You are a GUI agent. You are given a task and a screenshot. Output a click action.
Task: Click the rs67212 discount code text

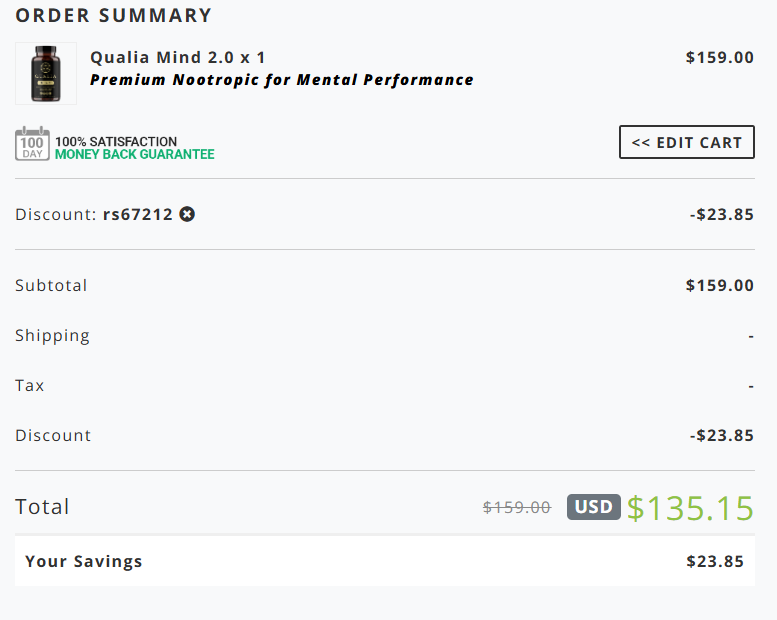[137, 214]
